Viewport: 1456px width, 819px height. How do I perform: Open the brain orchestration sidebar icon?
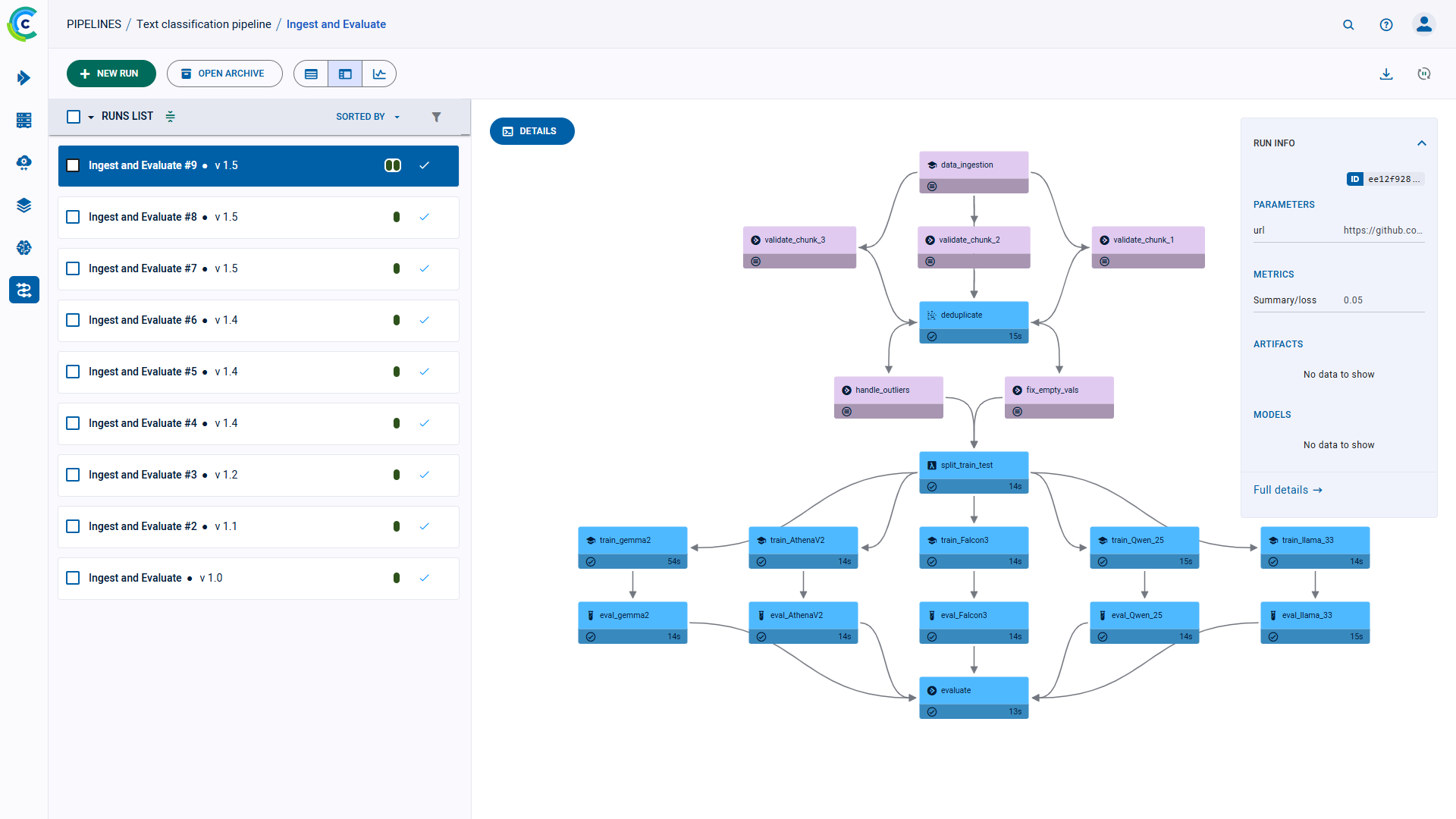click(x=24, y=247)
